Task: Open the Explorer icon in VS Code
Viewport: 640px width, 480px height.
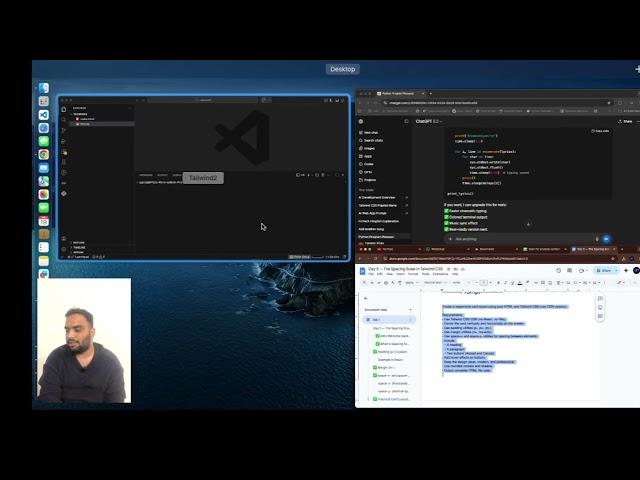Action: click(64, 108)
